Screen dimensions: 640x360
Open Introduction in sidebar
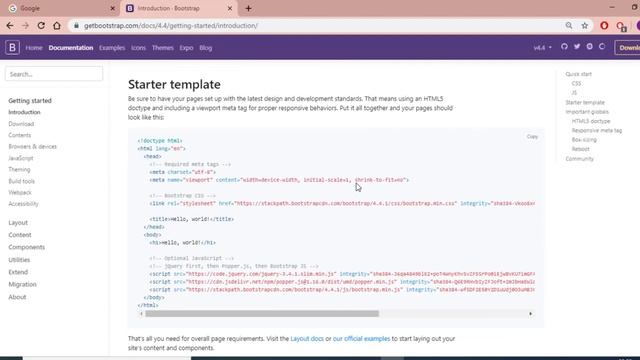point(24,112)
